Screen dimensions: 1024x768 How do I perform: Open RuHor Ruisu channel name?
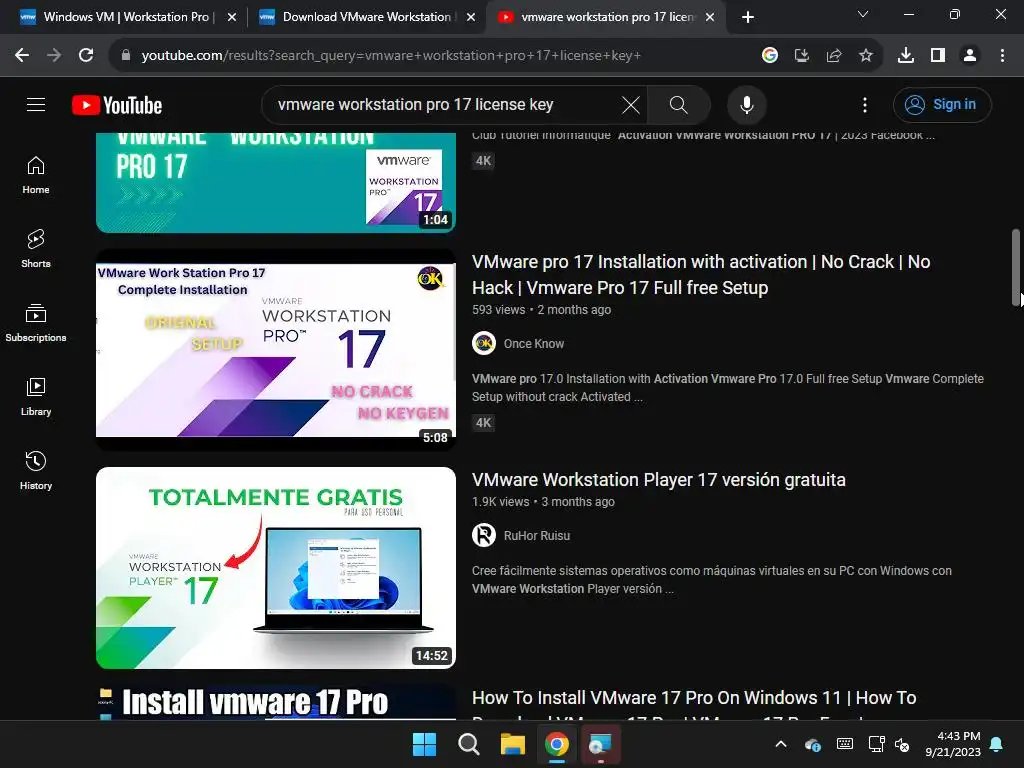(x=536, y=536)
